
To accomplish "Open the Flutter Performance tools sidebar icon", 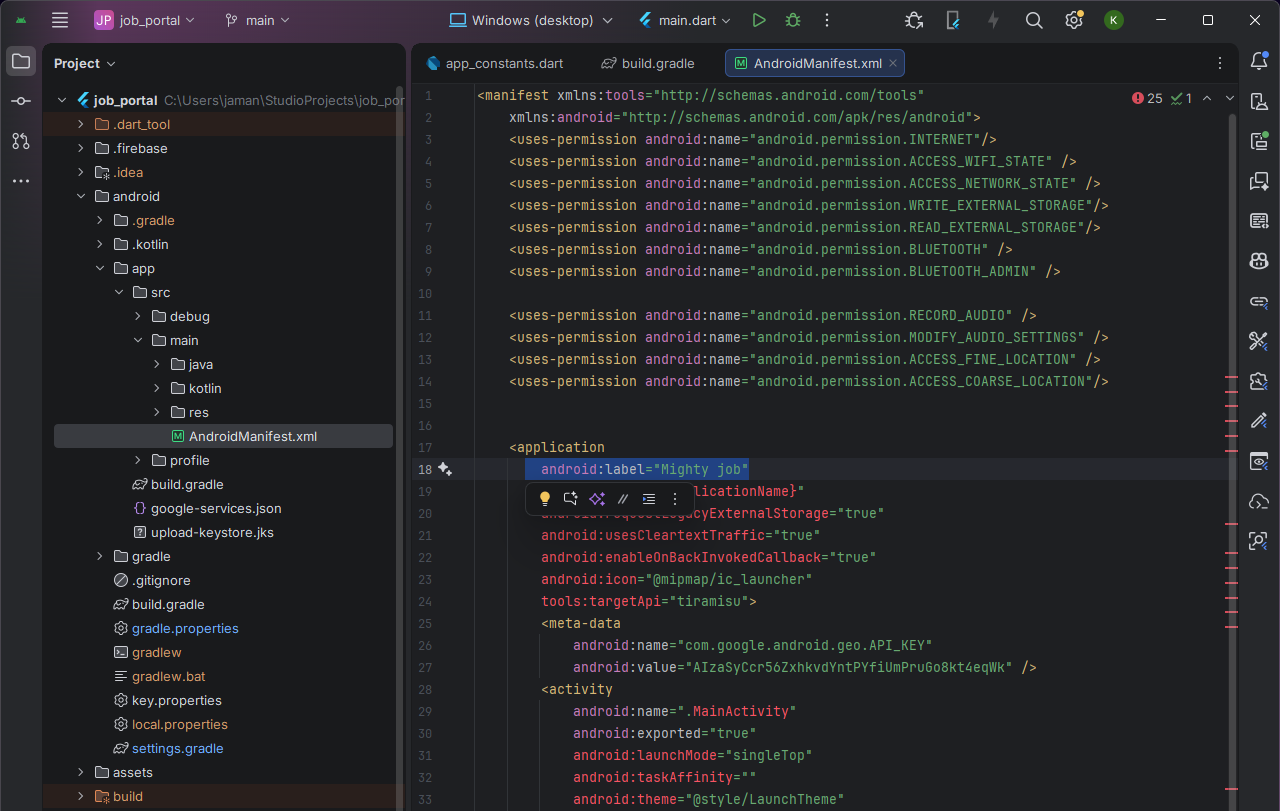I will [x=1259, y=341].
